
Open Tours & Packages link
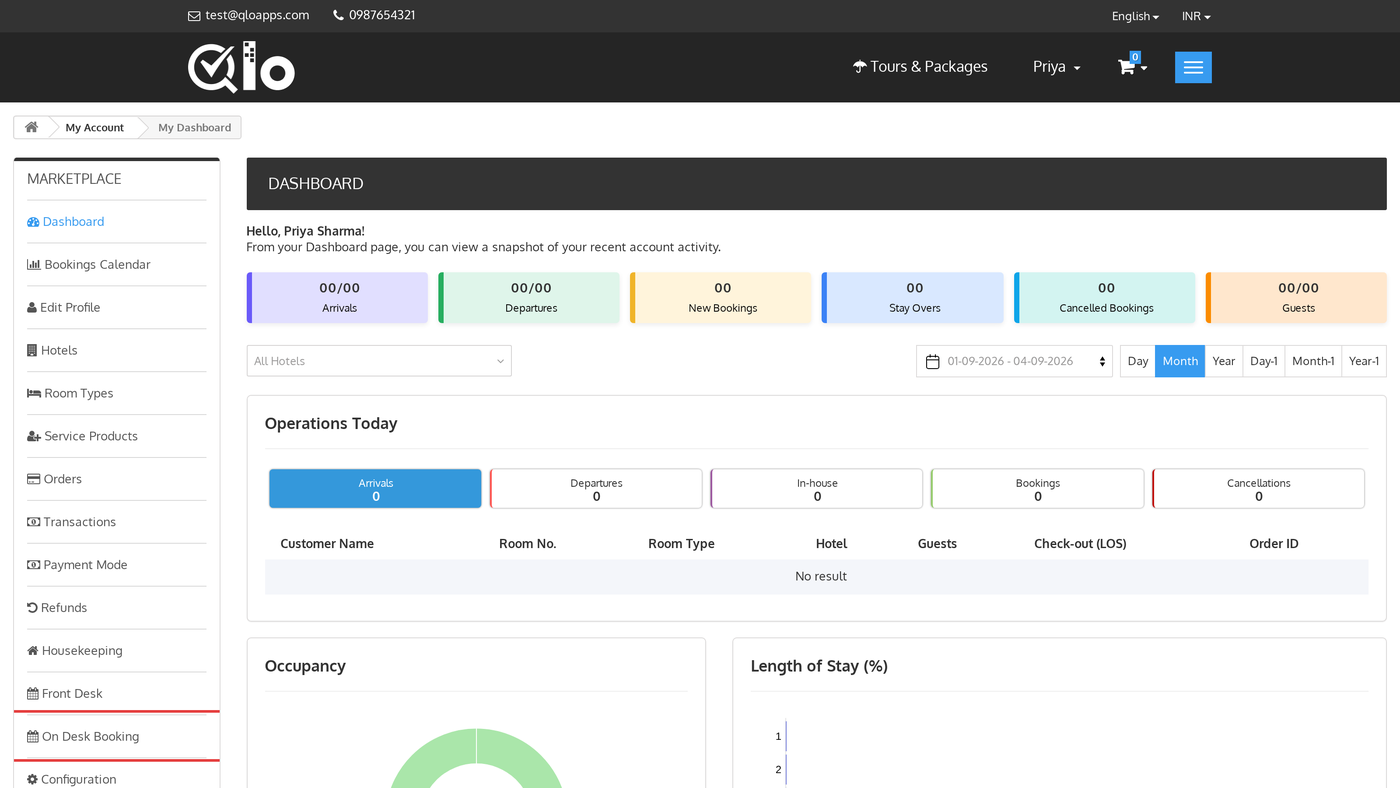pos(920,67)
